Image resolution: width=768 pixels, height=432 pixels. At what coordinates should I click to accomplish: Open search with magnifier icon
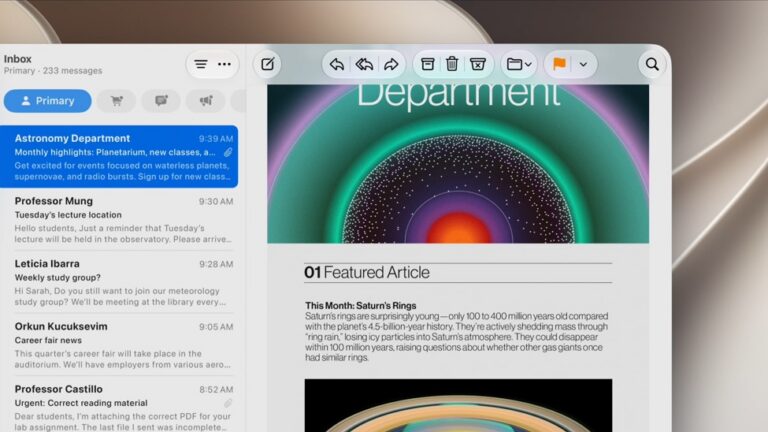652,64
